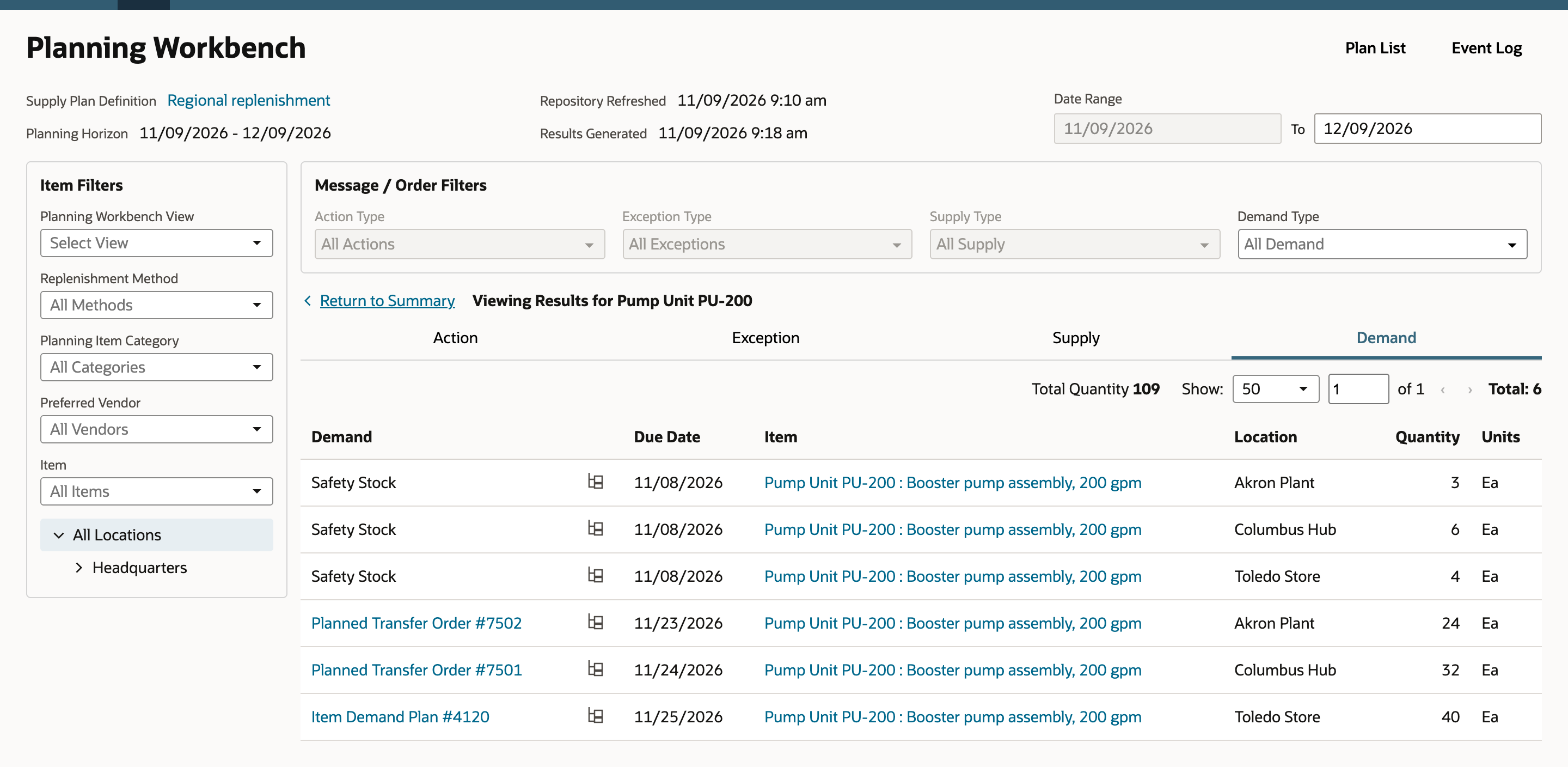Click the Quantity column header
Image resolution: width=1568 pixels, height=767 pixels.
coord(1428,437)
